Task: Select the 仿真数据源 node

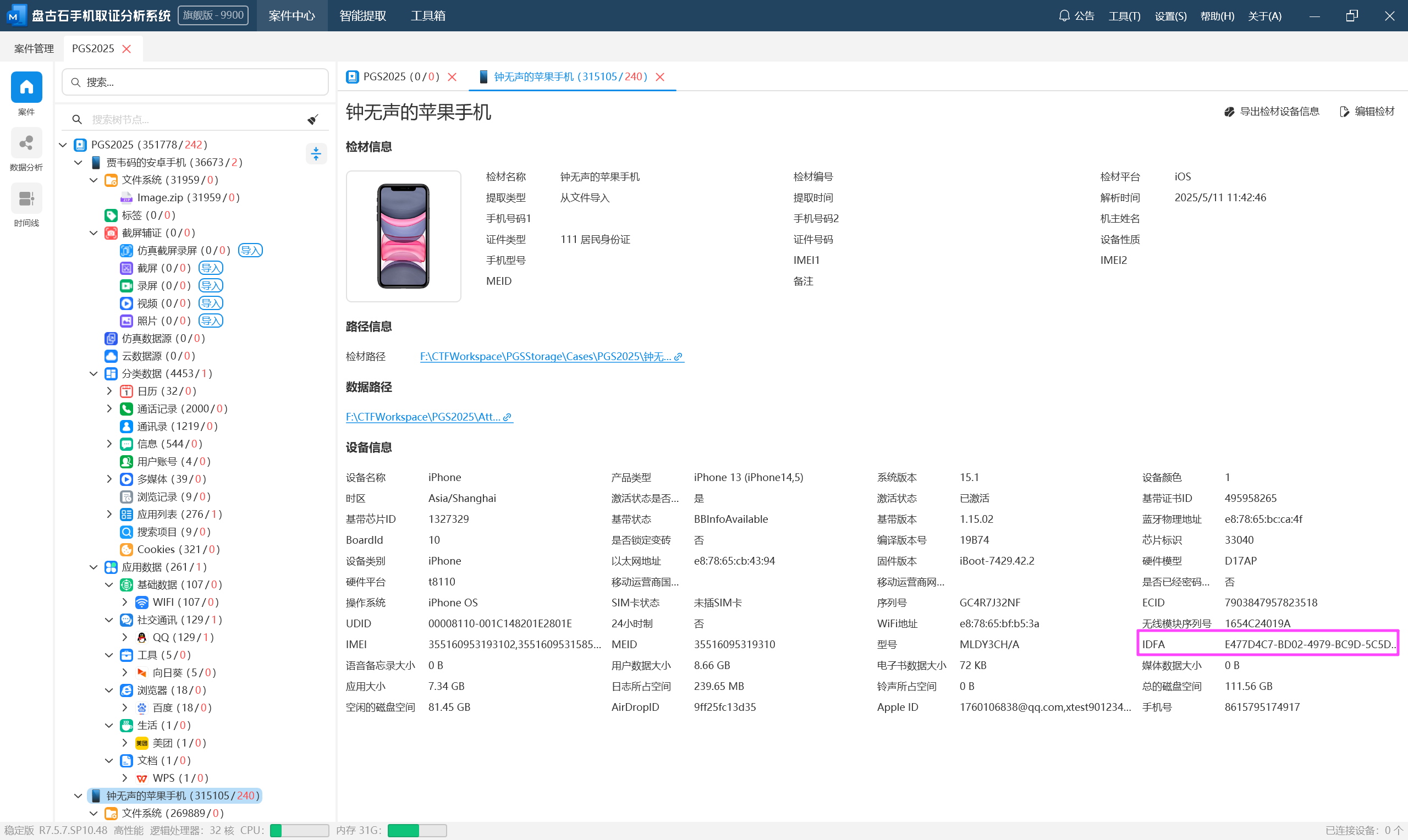Action: pyautogui.click(x=155, y=338)
